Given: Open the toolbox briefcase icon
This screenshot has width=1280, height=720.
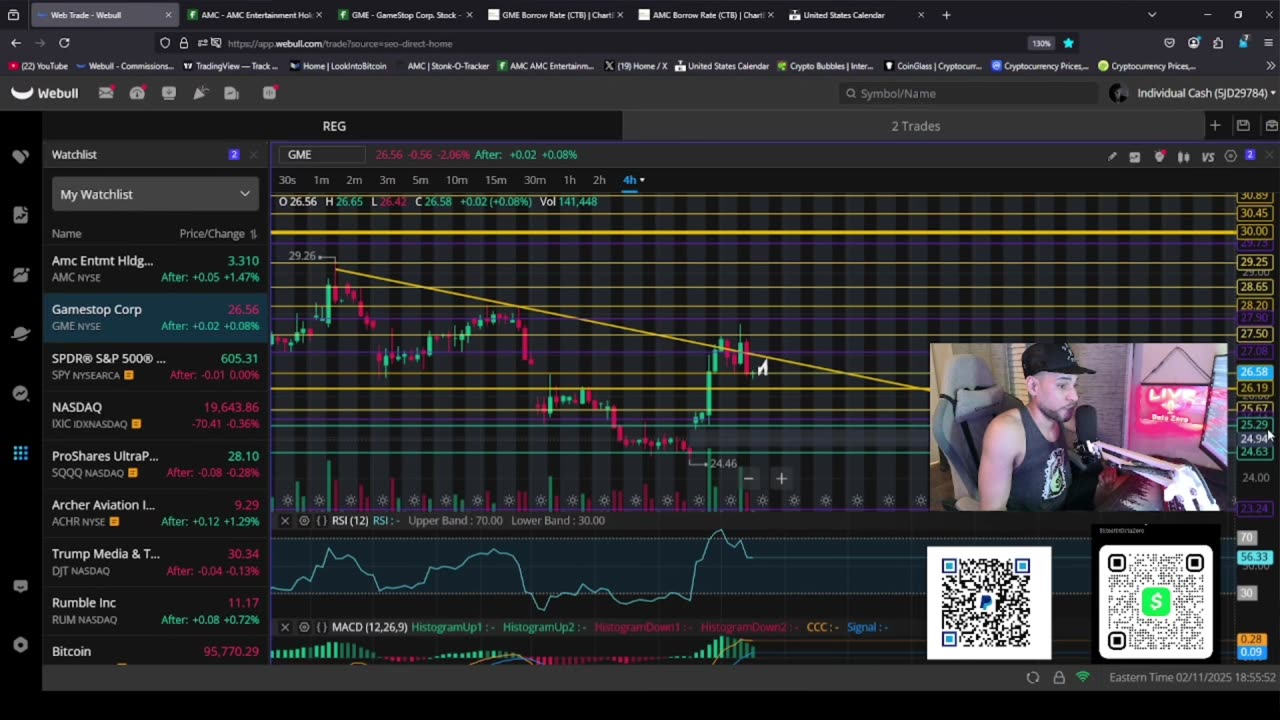Looking at the screenshot, I should click(x=1271, y=126).
